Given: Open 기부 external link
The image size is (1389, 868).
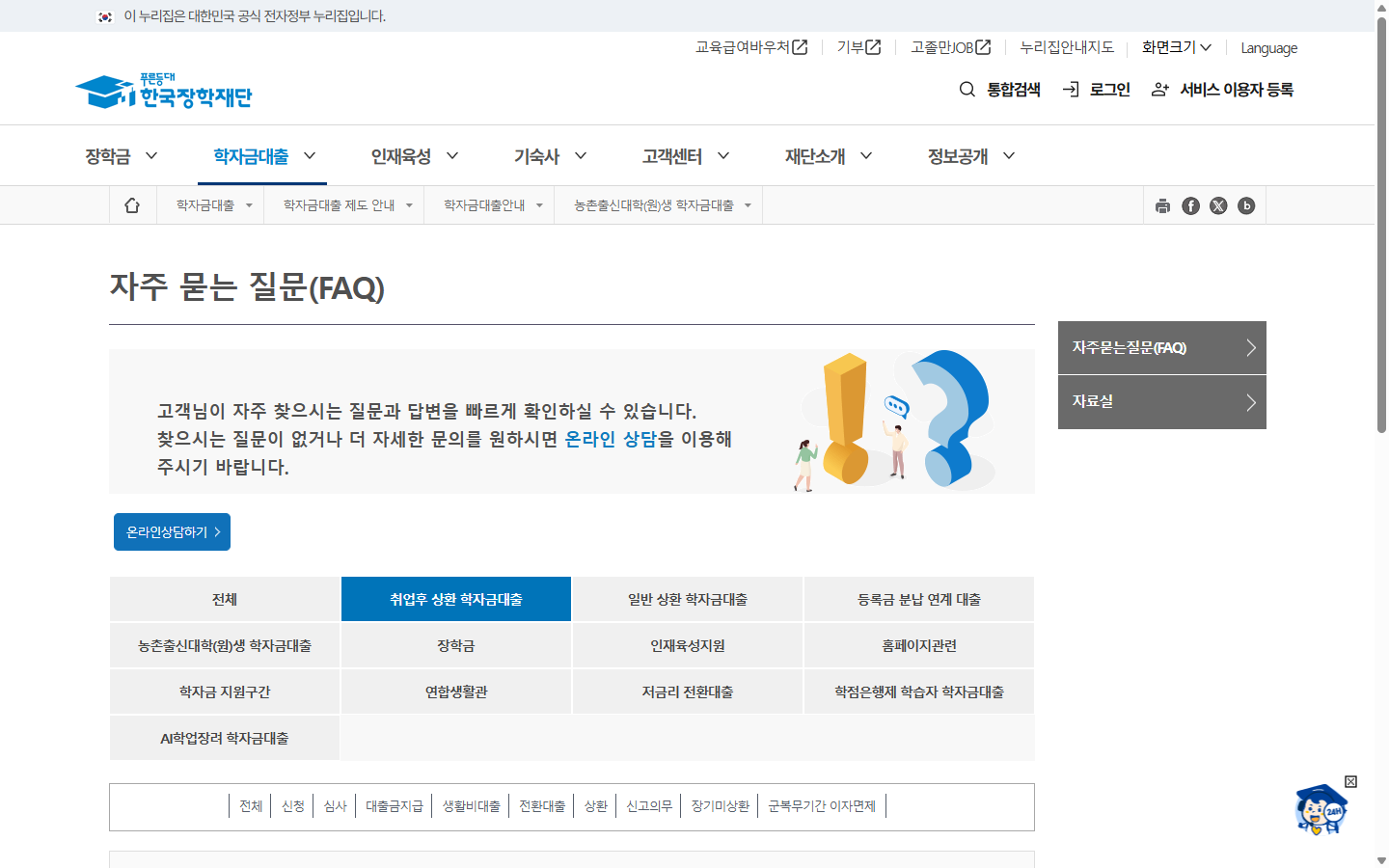Looking at the screenshot, I should 858,47.
